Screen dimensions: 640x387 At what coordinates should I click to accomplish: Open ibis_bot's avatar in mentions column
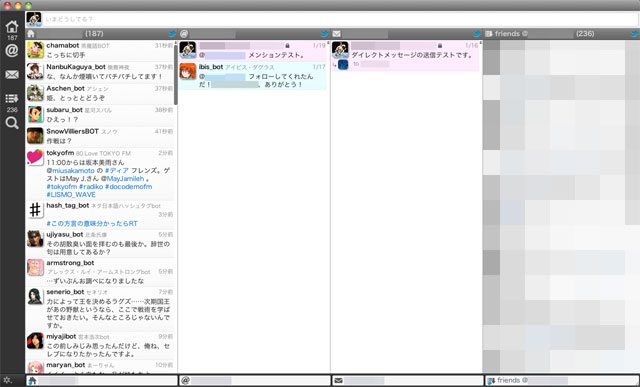[x=188, y=71]
